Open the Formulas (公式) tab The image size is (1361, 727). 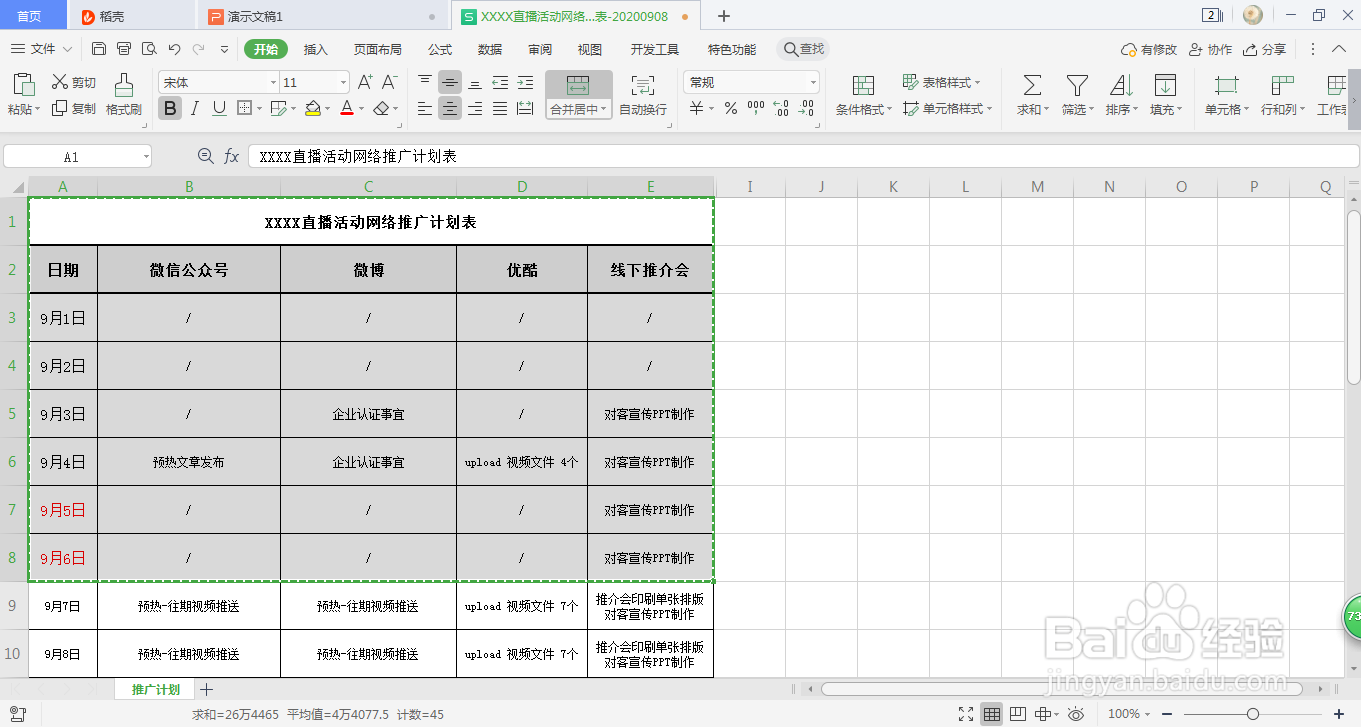440,49
